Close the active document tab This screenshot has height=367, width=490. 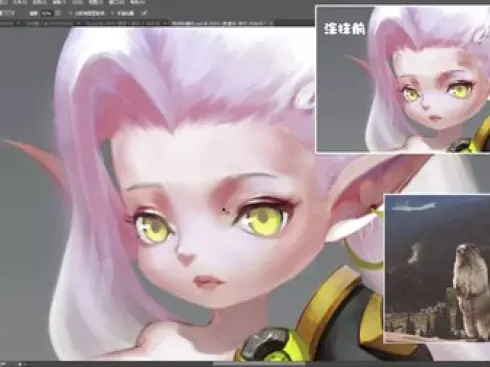pyautogui.click(x=272, y=23)
